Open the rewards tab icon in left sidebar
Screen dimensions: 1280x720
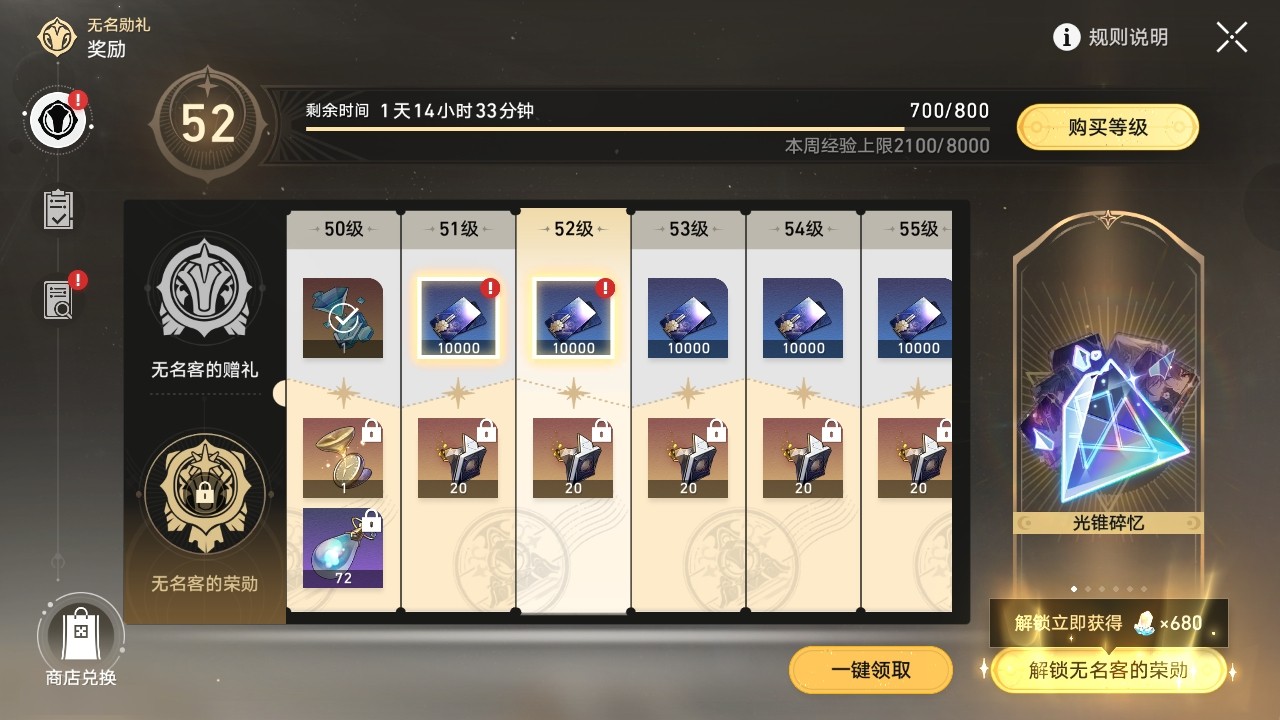click(59, 122)
